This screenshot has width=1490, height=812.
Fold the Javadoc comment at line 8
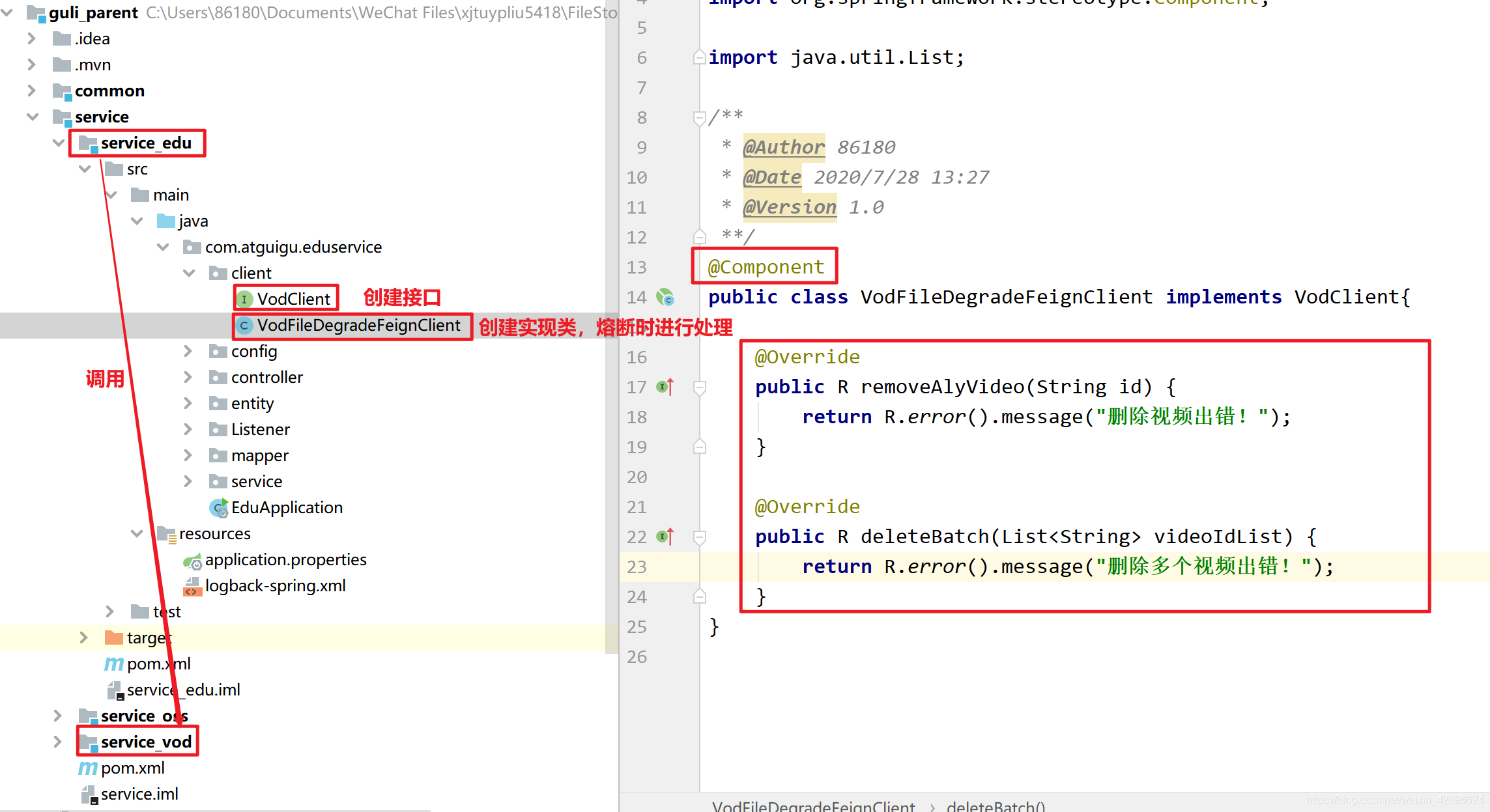[x=700, y=118]
